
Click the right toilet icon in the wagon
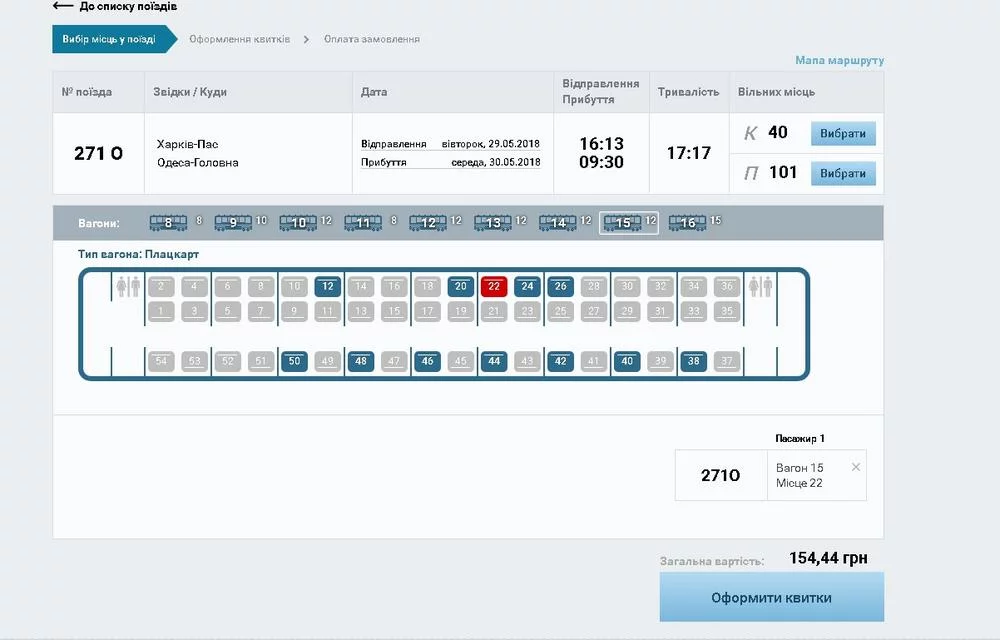[x=760, y=287]
